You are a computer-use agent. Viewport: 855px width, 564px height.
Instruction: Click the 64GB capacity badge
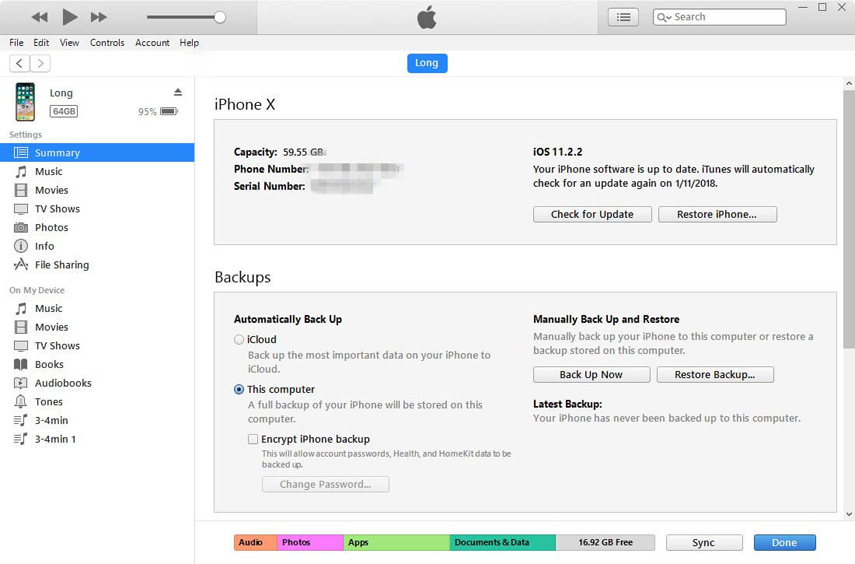[x=64, y=111]
